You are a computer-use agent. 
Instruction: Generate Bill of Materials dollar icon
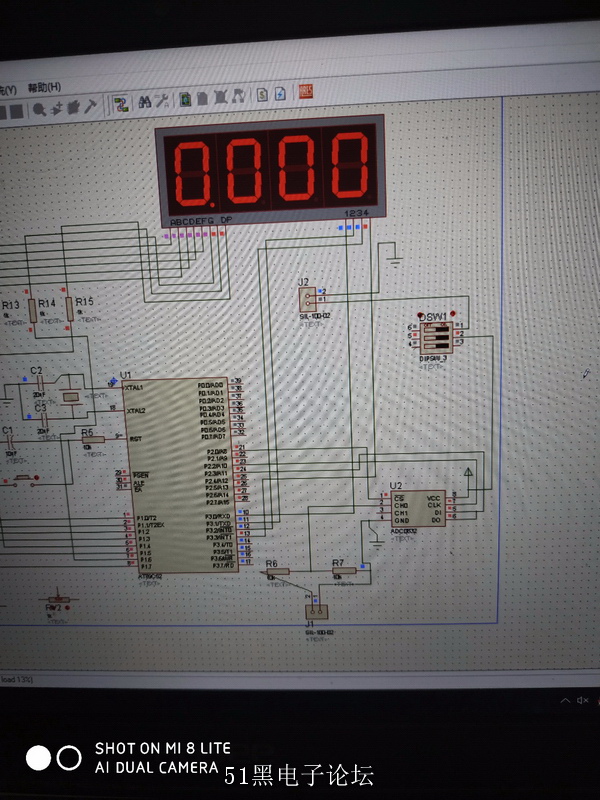pos(262,94)
